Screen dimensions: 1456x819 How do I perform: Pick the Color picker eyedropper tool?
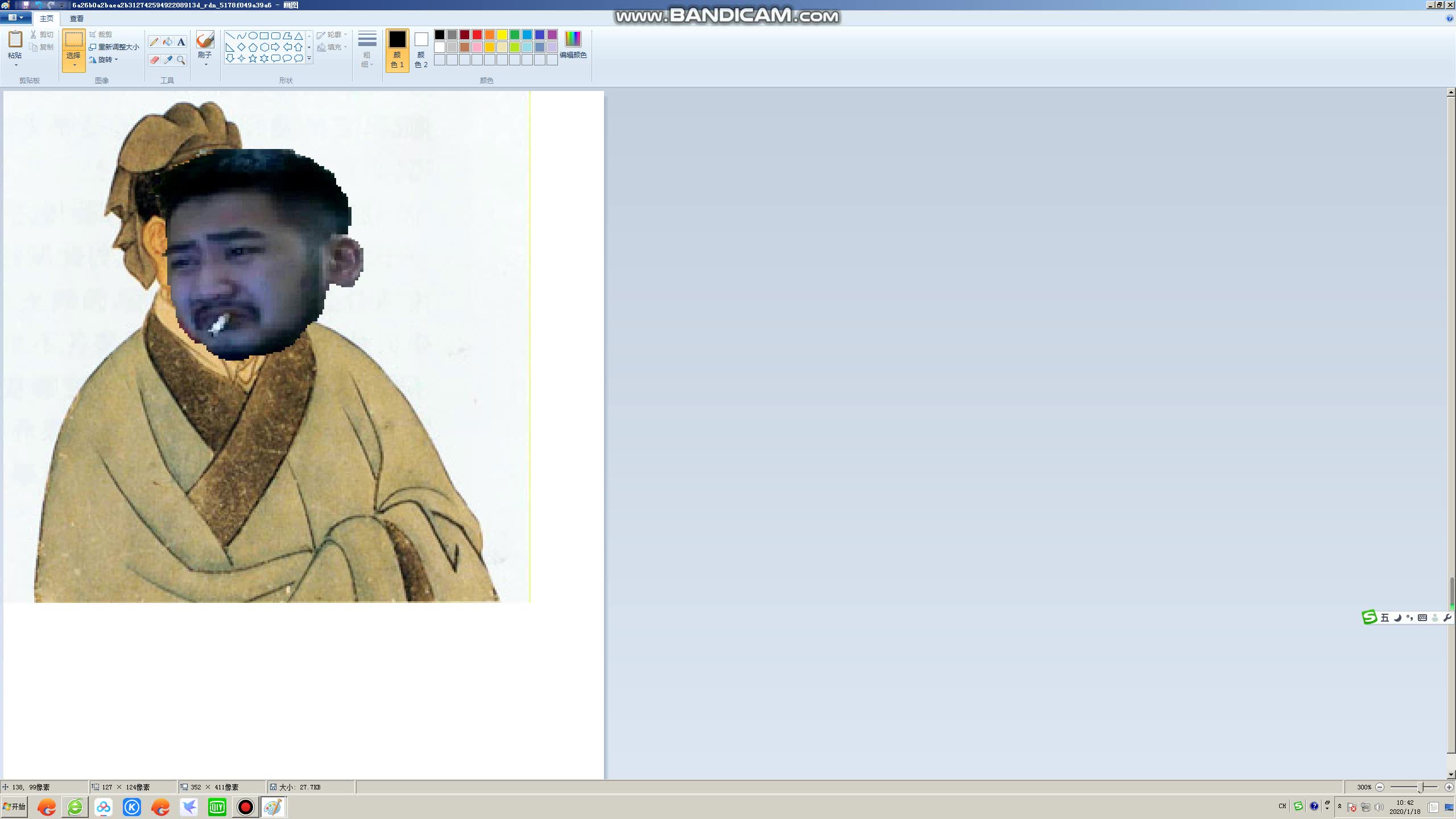[x=168, y=60]
